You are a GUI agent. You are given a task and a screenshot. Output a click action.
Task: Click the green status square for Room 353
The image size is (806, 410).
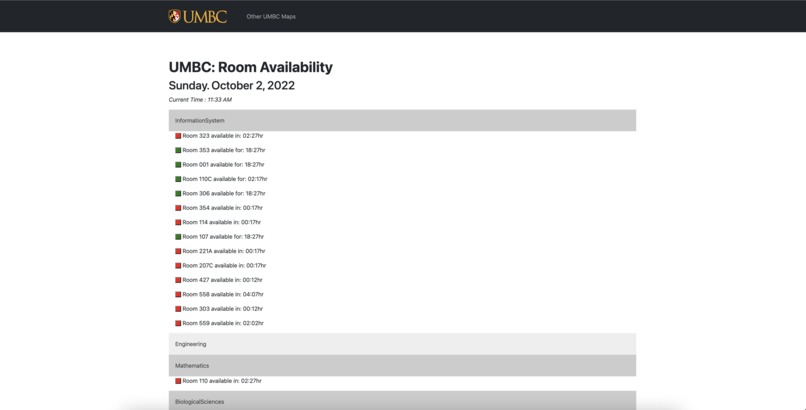click(178, 151)
